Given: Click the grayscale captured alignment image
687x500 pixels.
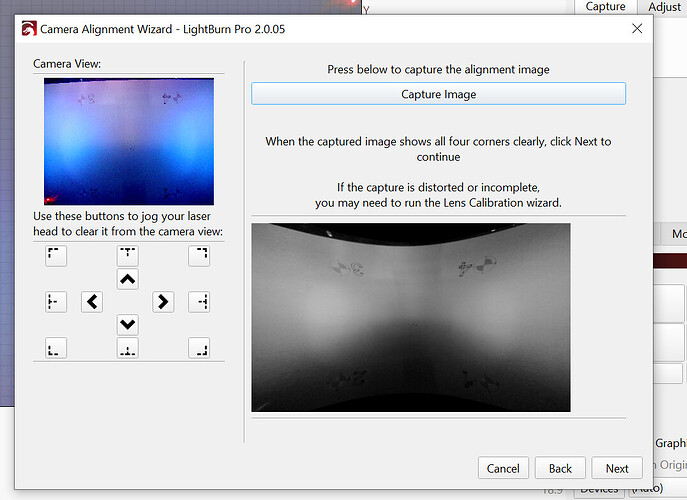Looking at the screenshot, I should coord(410,317).
